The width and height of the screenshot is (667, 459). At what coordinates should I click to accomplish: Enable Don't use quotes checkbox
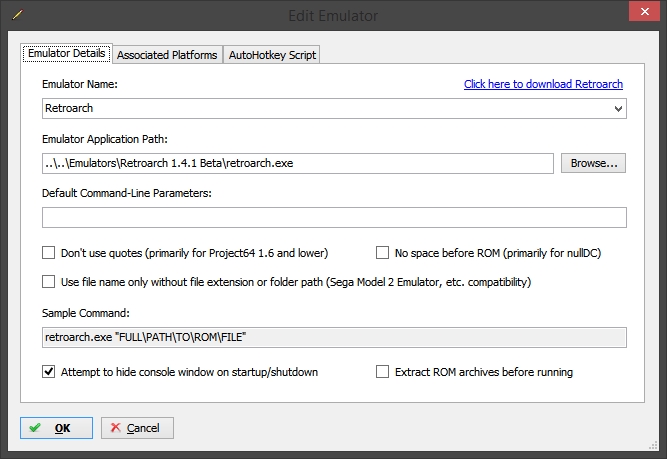(48, 253)
